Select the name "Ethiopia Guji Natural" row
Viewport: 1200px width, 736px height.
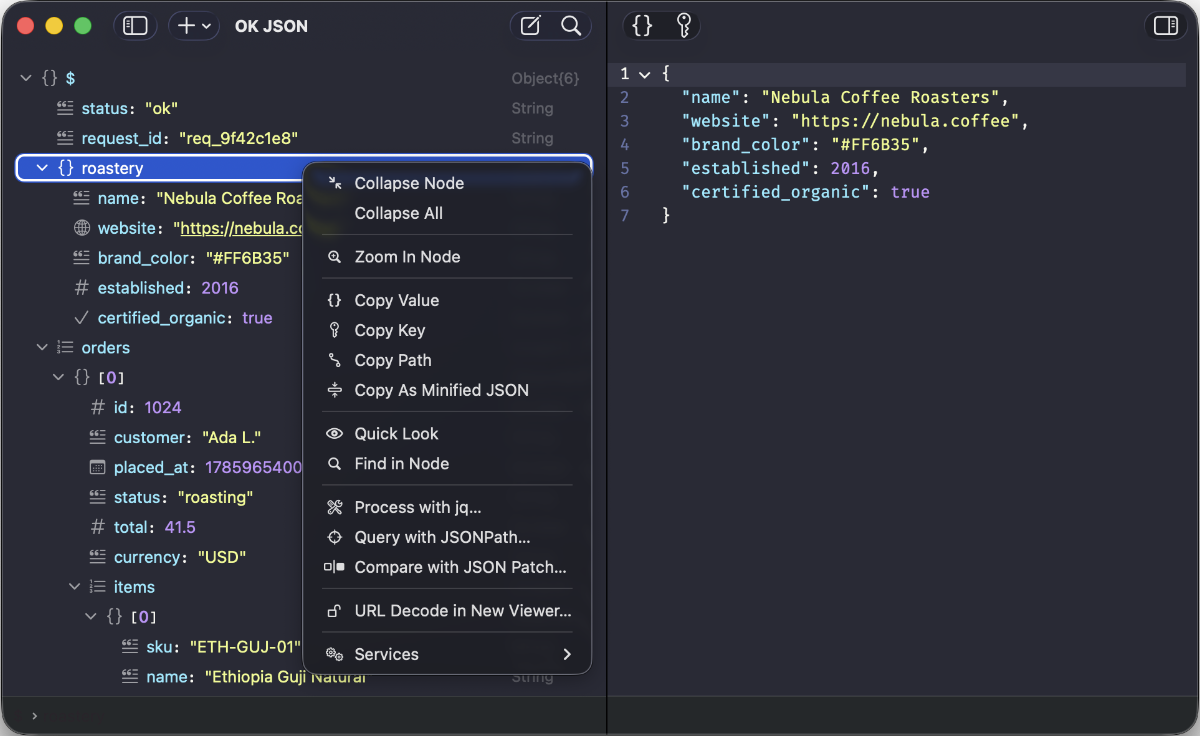(x=304, y=677)
